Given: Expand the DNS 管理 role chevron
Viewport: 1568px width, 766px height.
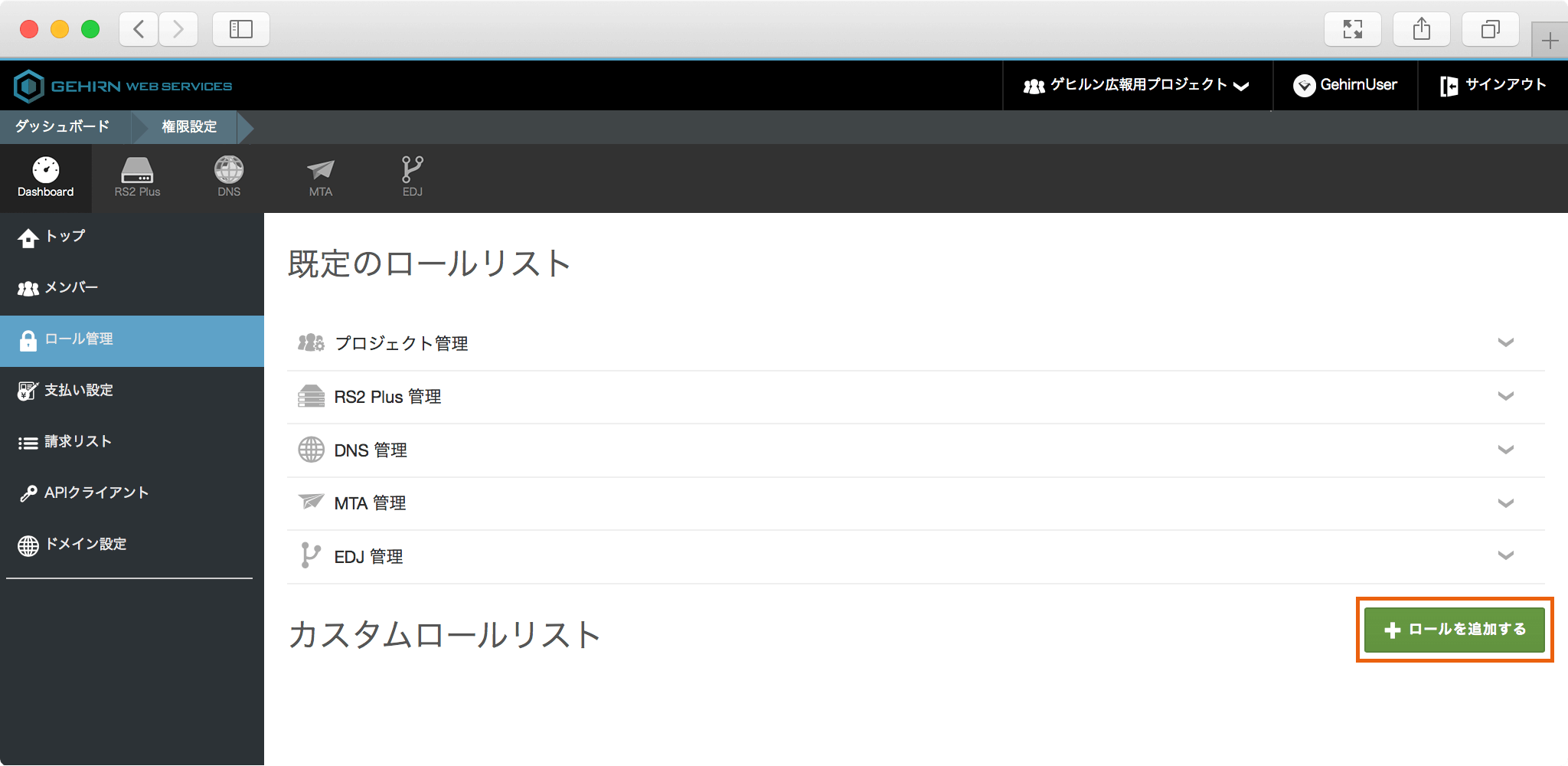Looking at the screenshot, I should coord(1505,450).
